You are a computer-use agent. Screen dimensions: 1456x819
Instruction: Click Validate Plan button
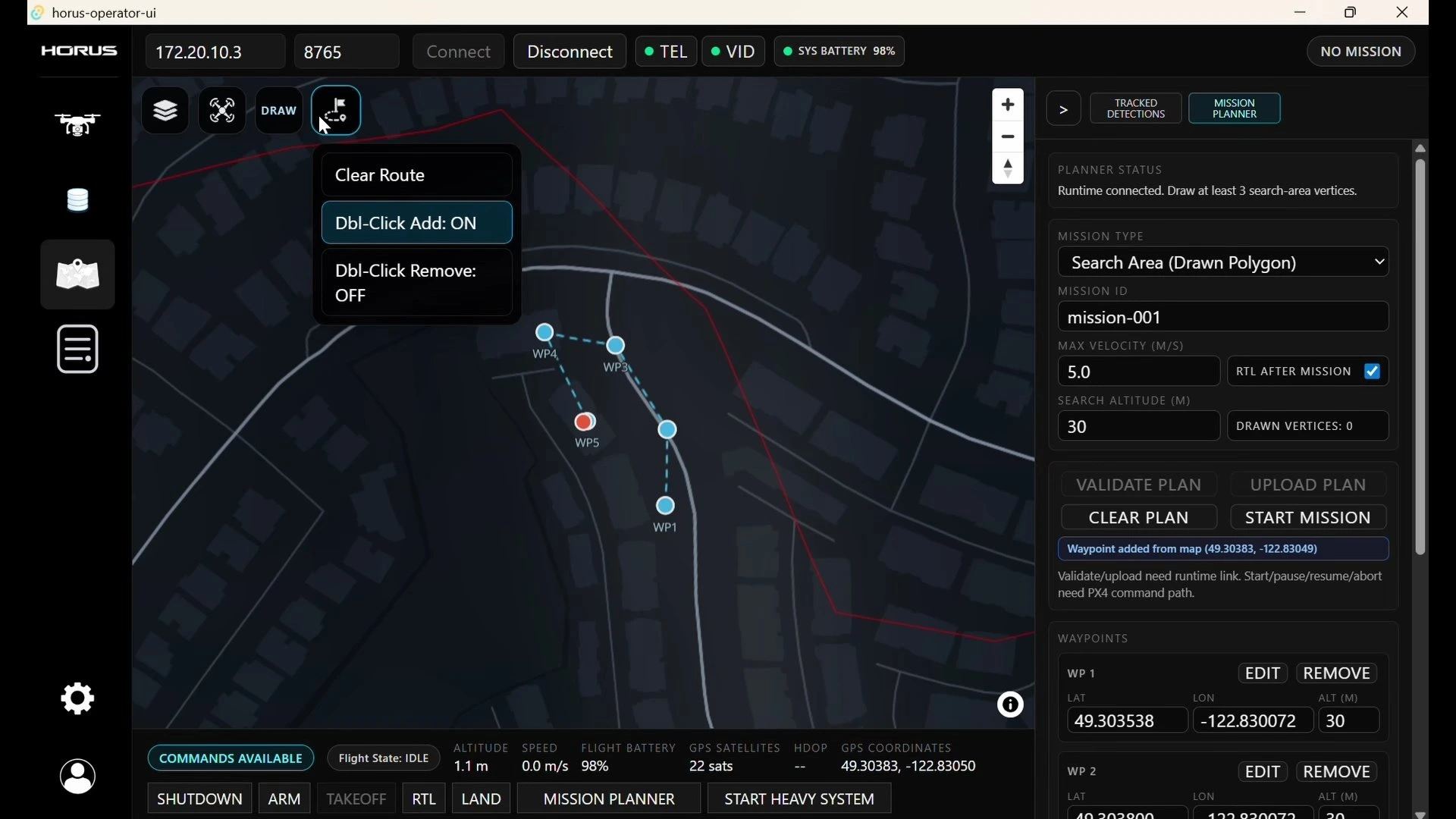click(1139, 485)
